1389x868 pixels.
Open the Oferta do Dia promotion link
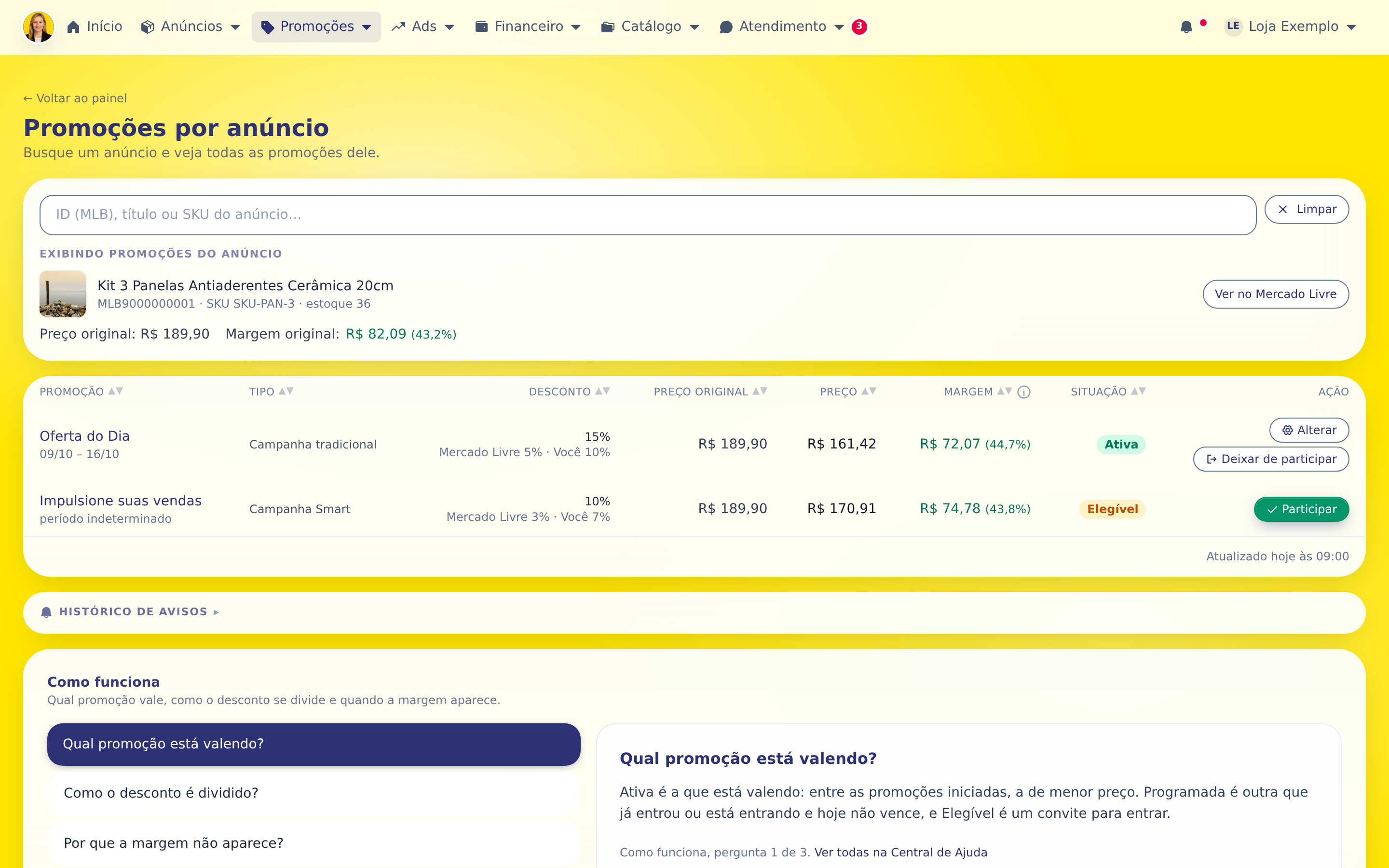tap(84, 436)
